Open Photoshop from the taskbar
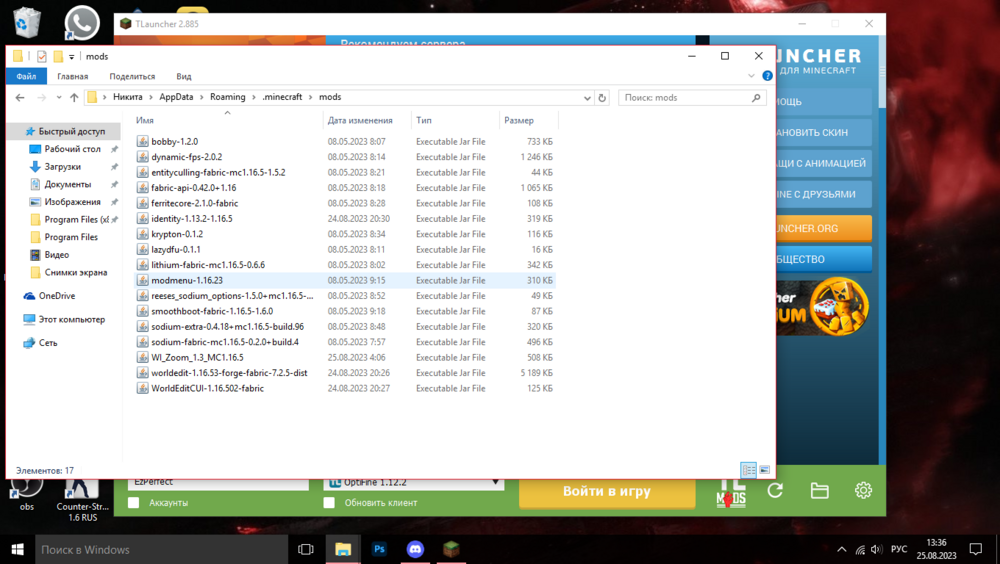The width and height of the screenshot is (1000, 564). click(x=379, y=549)
